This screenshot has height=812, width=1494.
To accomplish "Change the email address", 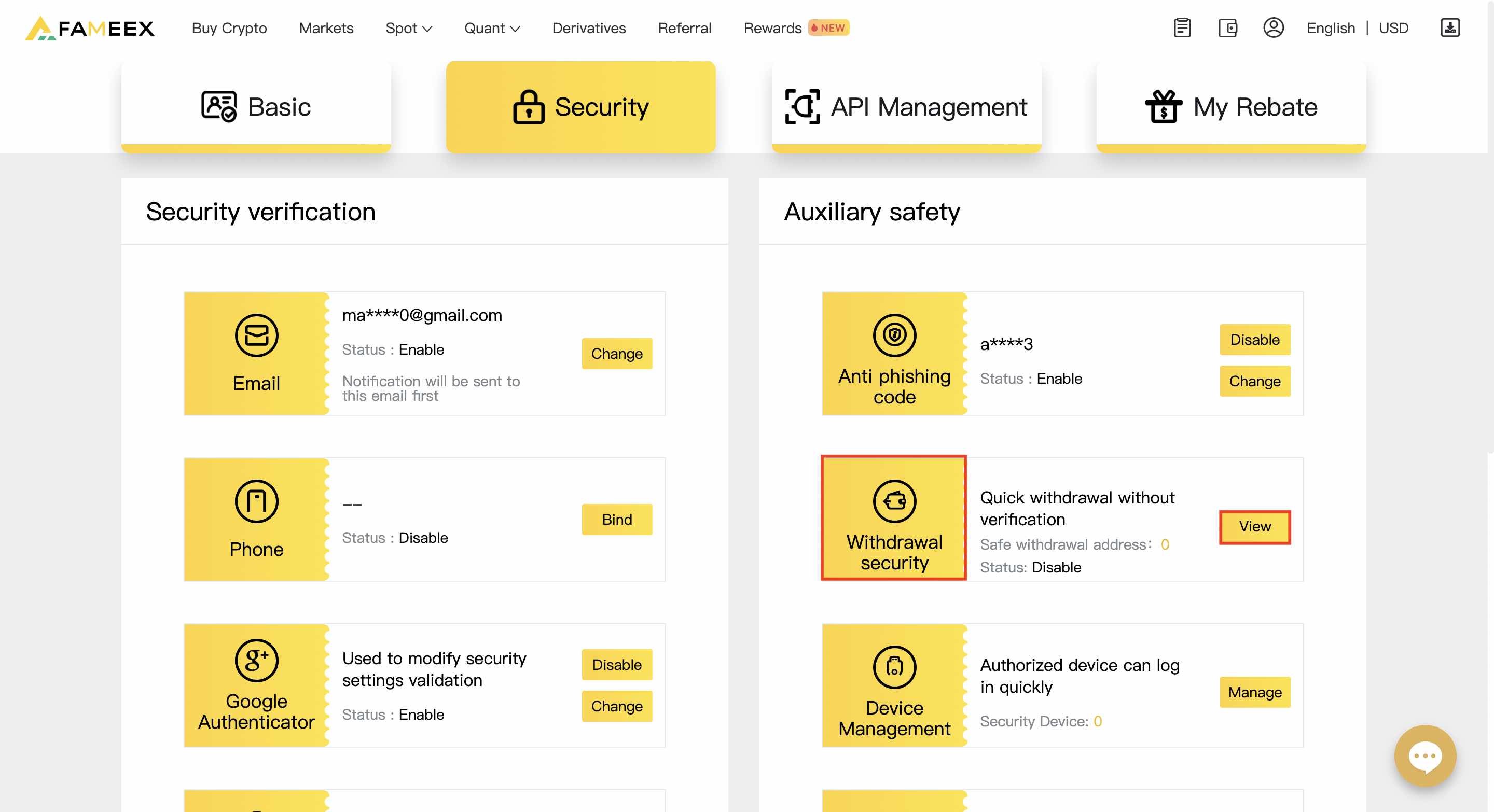I will coord(616,353).
